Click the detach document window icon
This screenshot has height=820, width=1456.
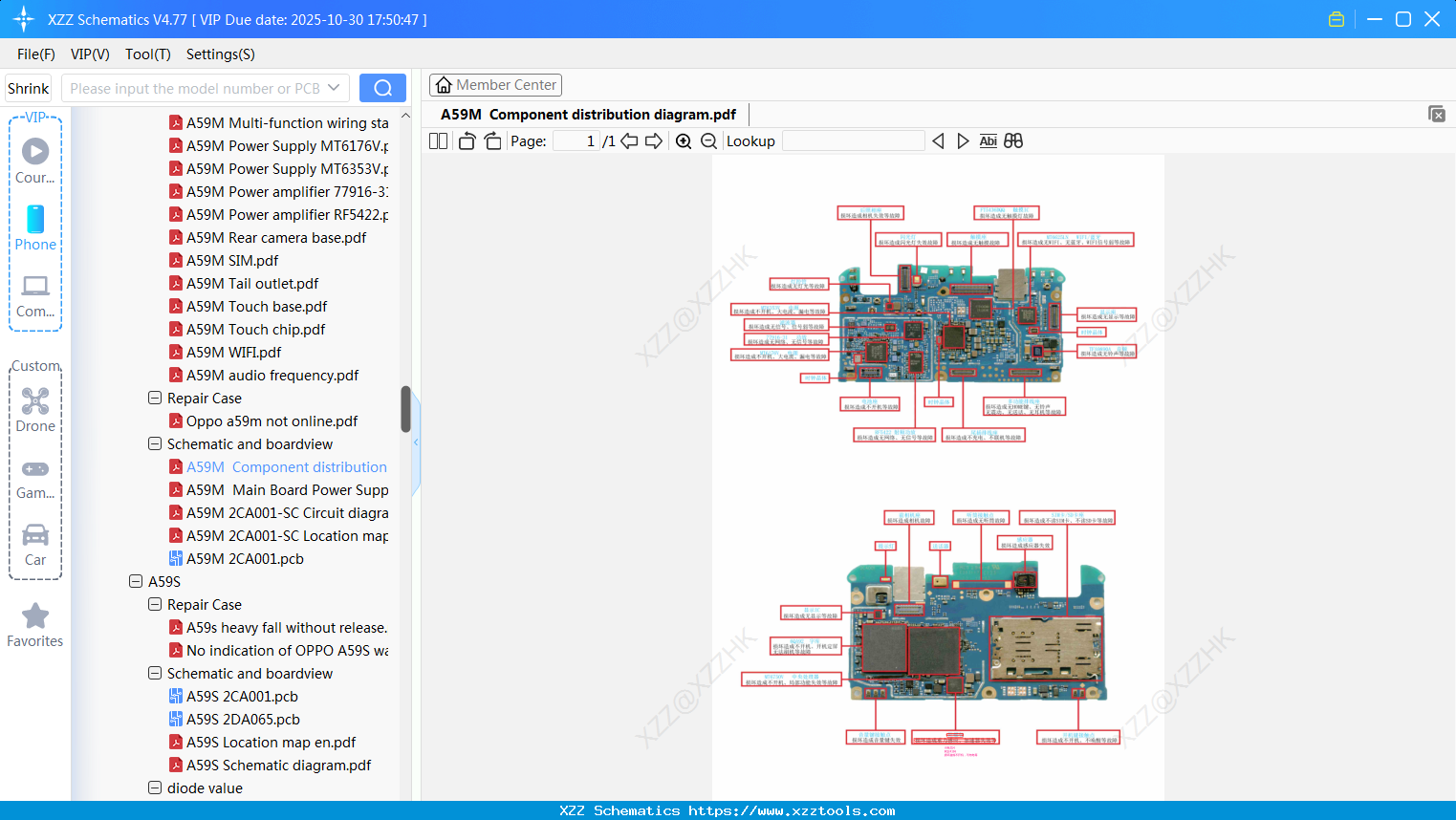[1437, 114]
